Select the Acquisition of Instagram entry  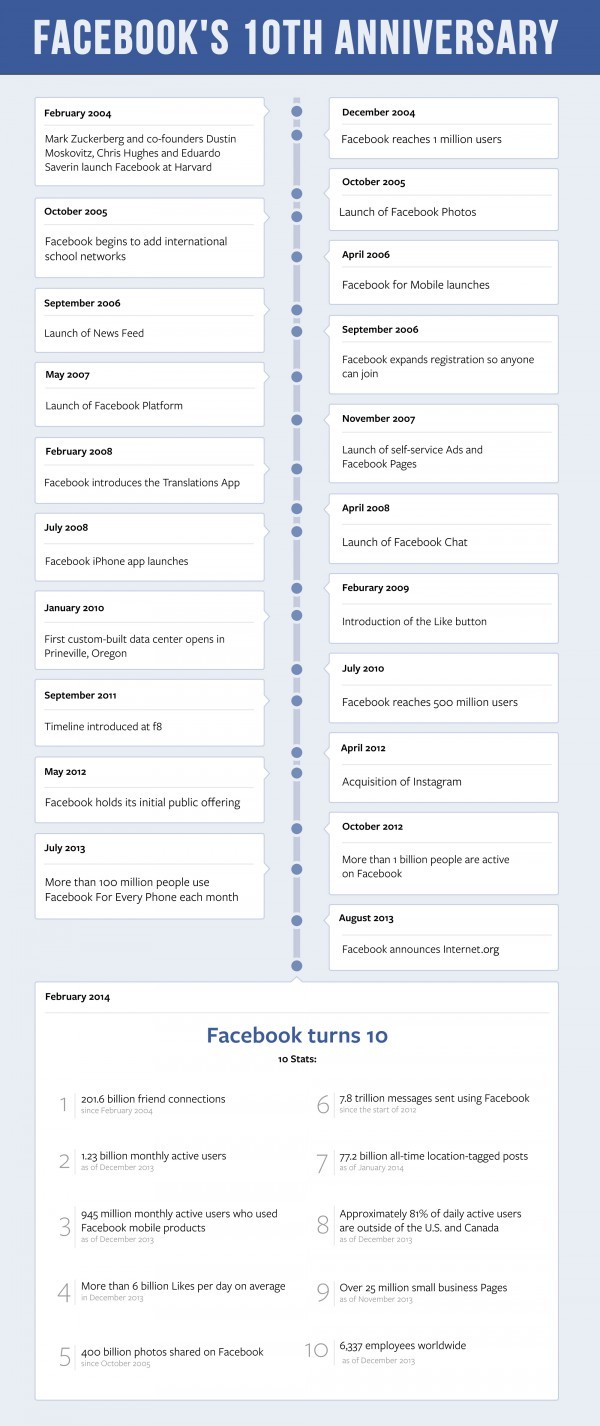tap(444, 767)
